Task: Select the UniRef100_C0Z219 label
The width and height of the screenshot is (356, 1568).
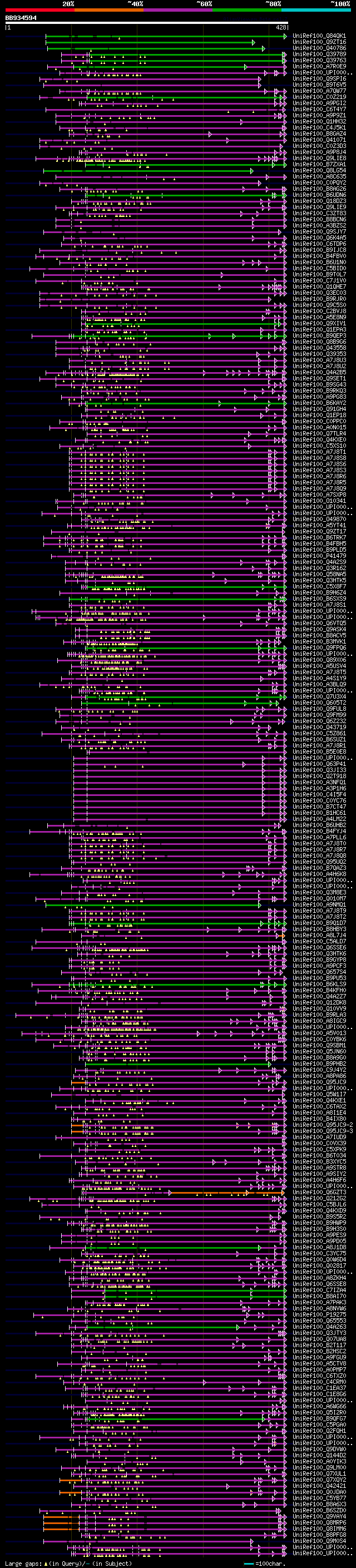Action: [x=319, y=97]
